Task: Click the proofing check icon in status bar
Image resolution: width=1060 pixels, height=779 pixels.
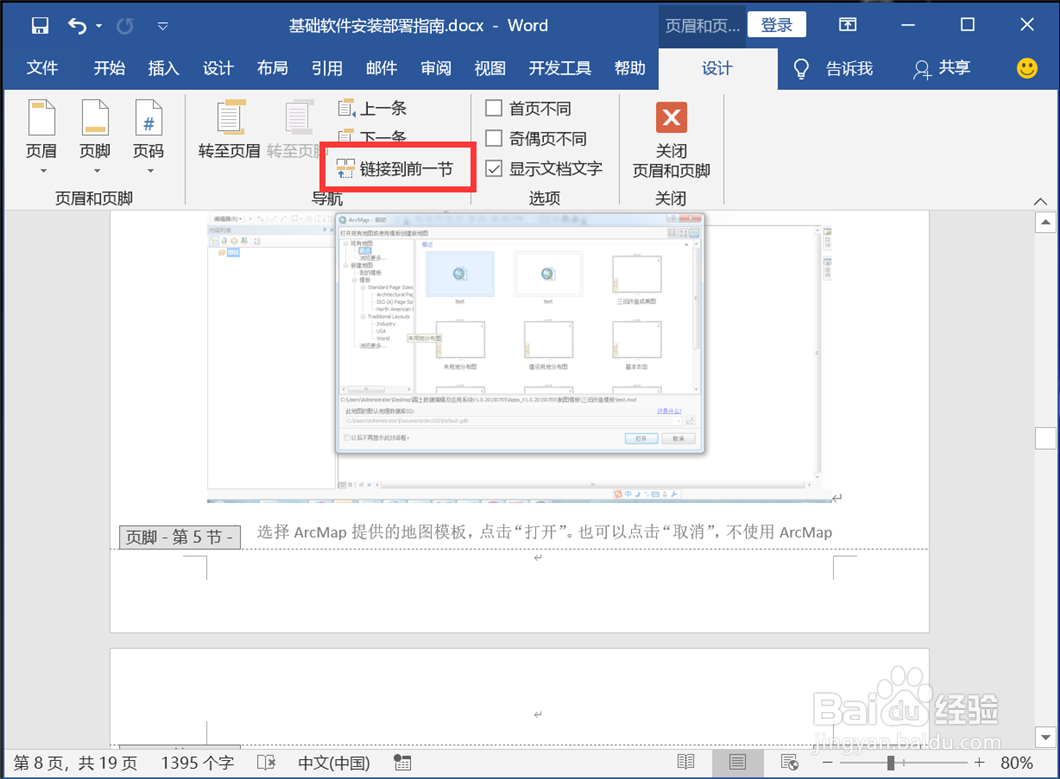Action: (x=266, y=763)
